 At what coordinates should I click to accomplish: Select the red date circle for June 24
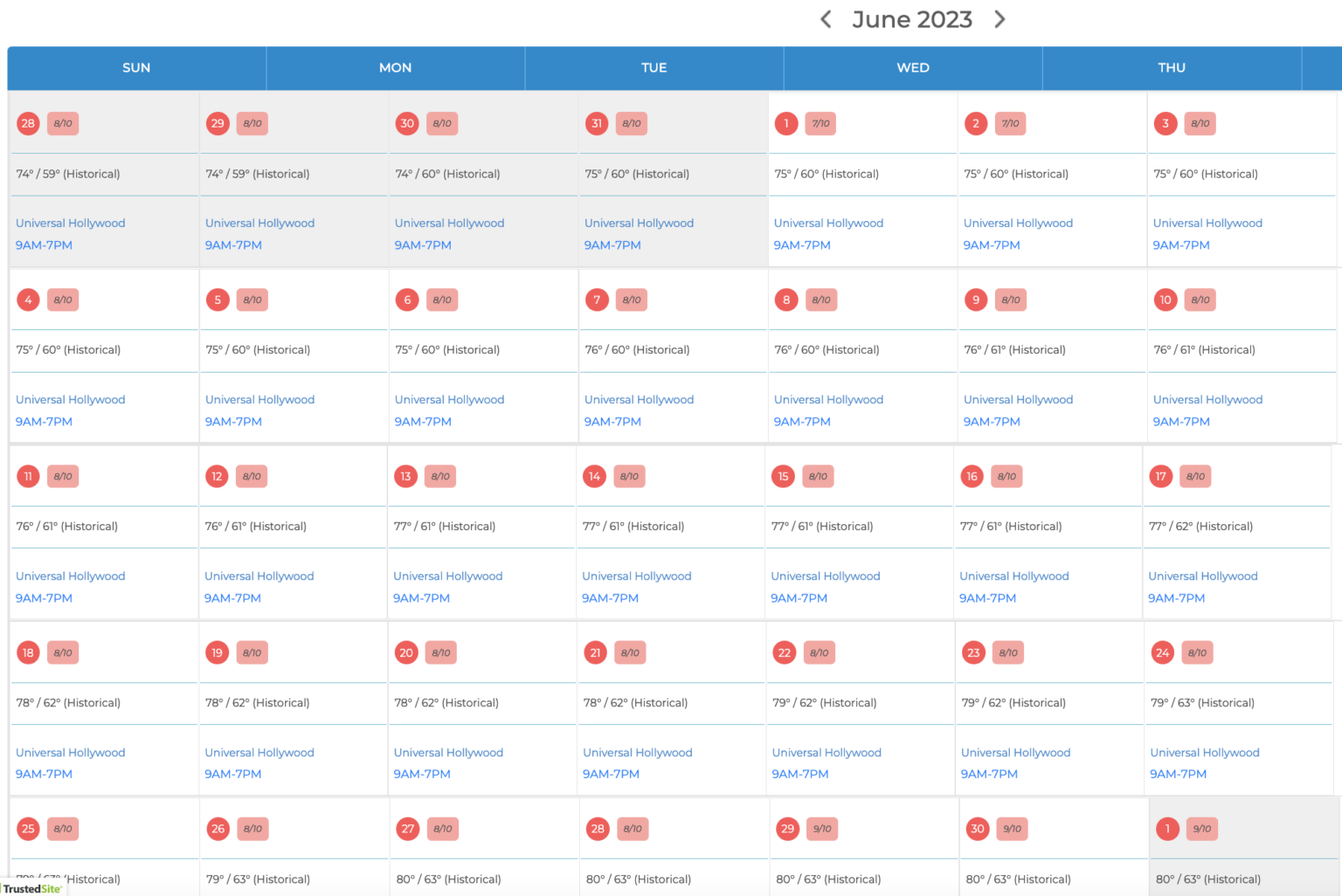click(1162, 652)
